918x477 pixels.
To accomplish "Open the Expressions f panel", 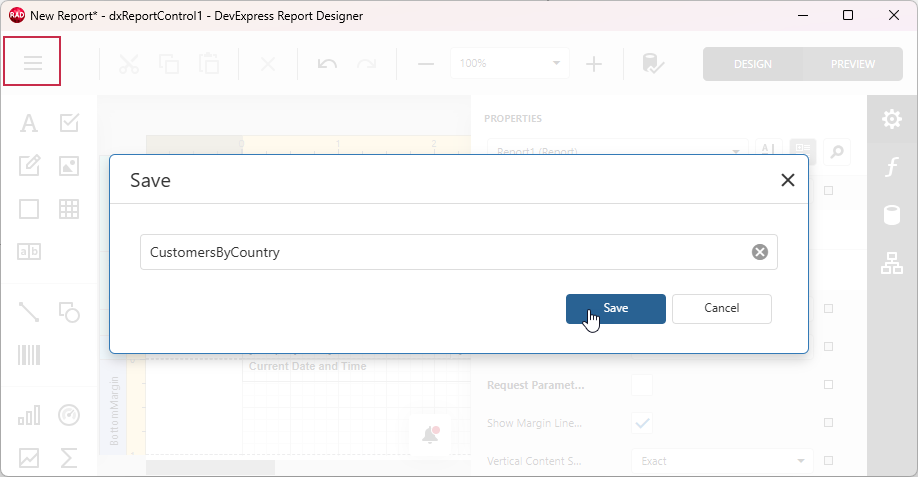I will (892, 167).
